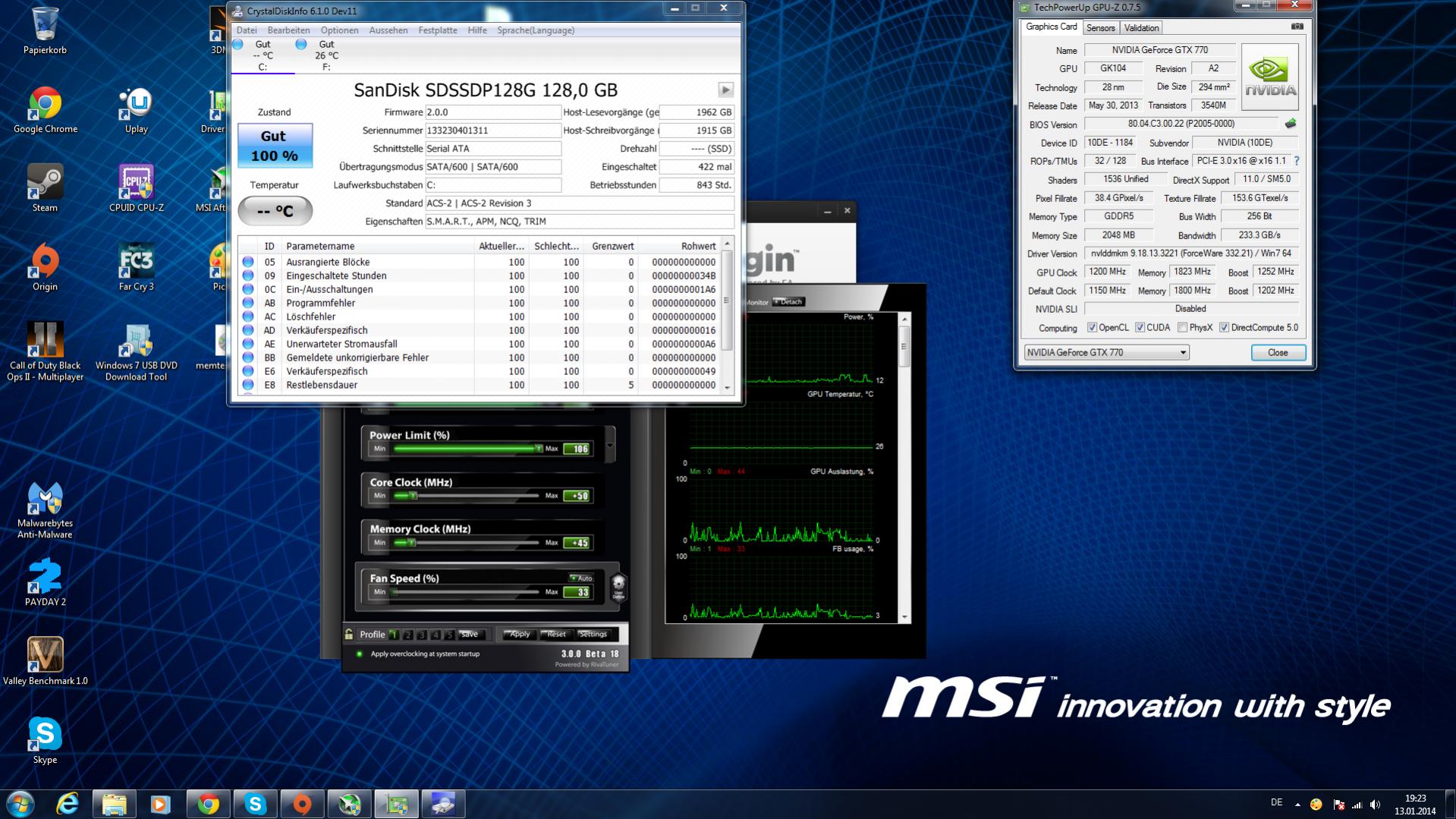Viewport: 1456px width, 819px height.
Task: Toggle the OpenCL checkbox
Action: click(x=1092, y=328)
